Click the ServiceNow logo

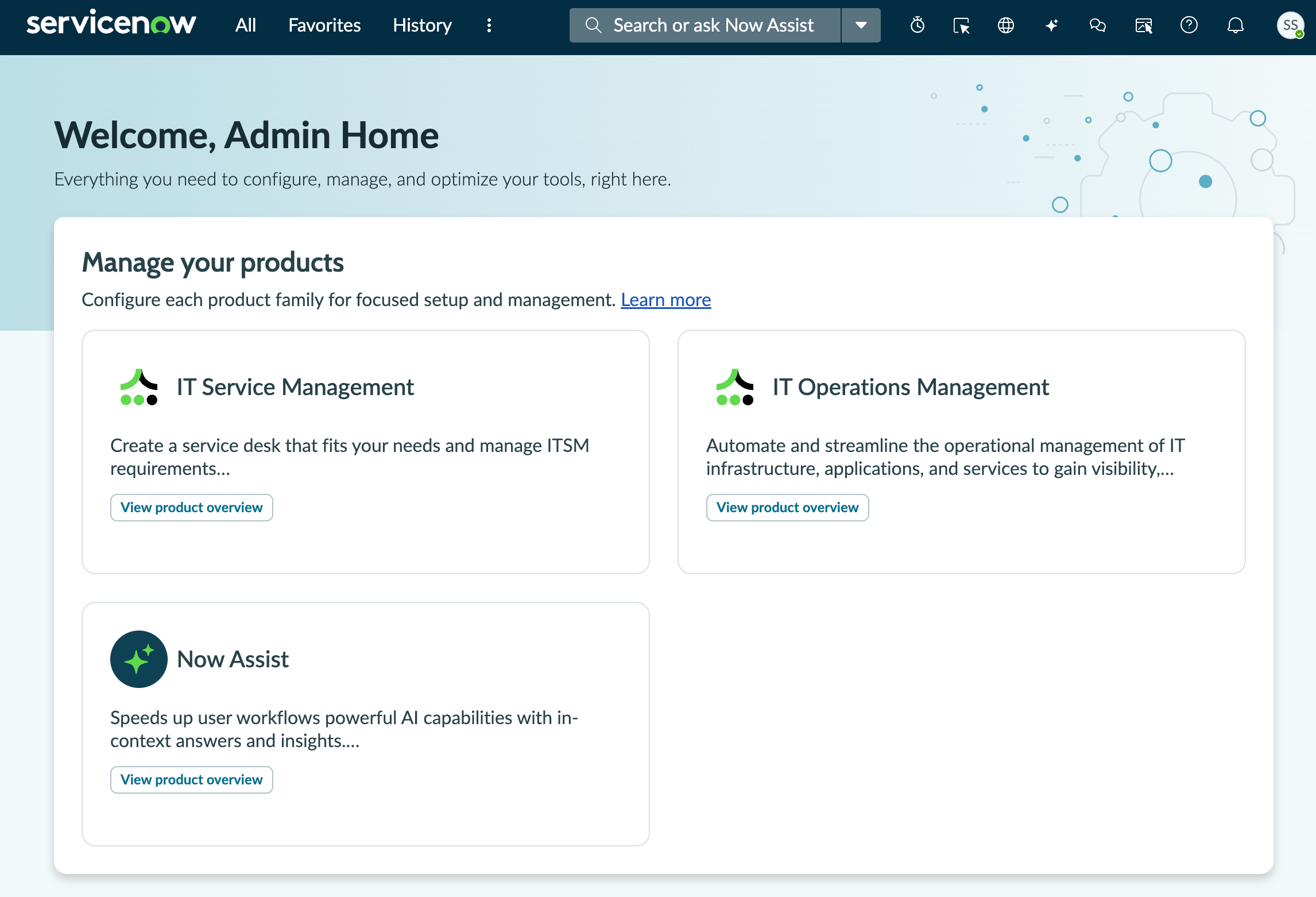(x=111, y=24)
